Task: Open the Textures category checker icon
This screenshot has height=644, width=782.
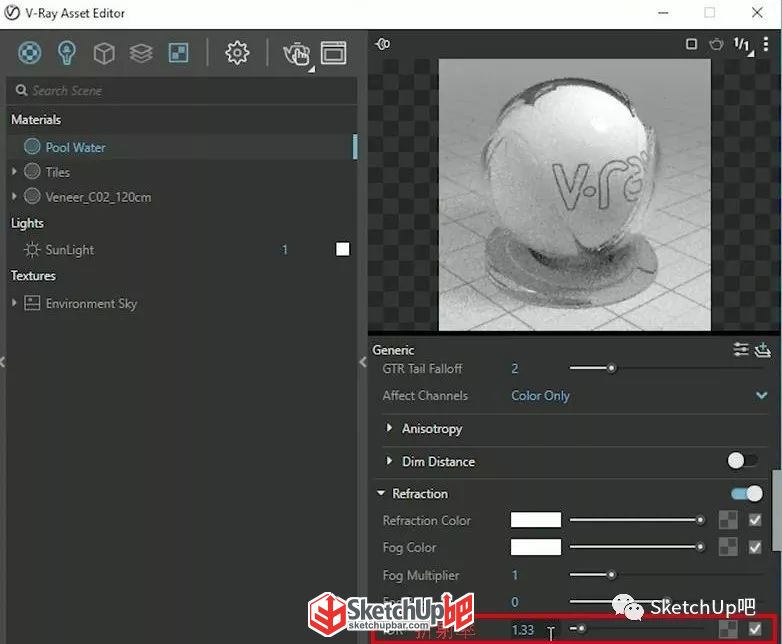Action: point(179,53)
